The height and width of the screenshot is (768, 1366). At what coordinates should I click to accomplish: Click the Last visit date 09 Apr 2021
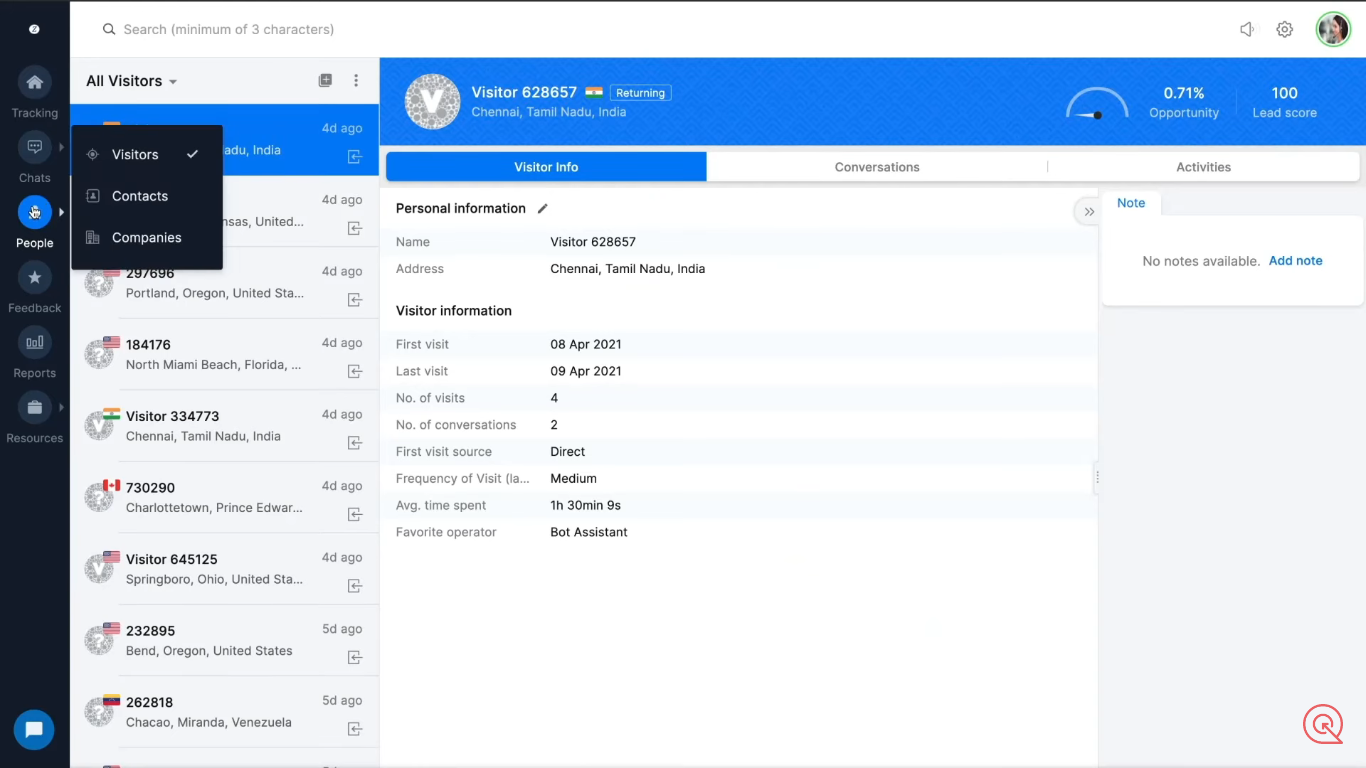[586, 371]
